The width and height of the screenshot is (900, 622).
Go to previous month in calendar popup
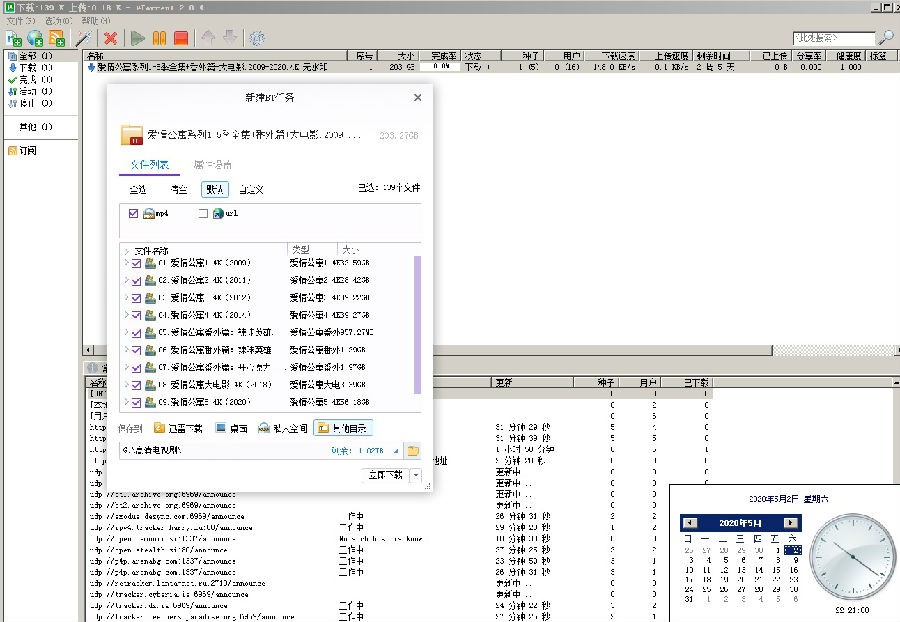690,523
